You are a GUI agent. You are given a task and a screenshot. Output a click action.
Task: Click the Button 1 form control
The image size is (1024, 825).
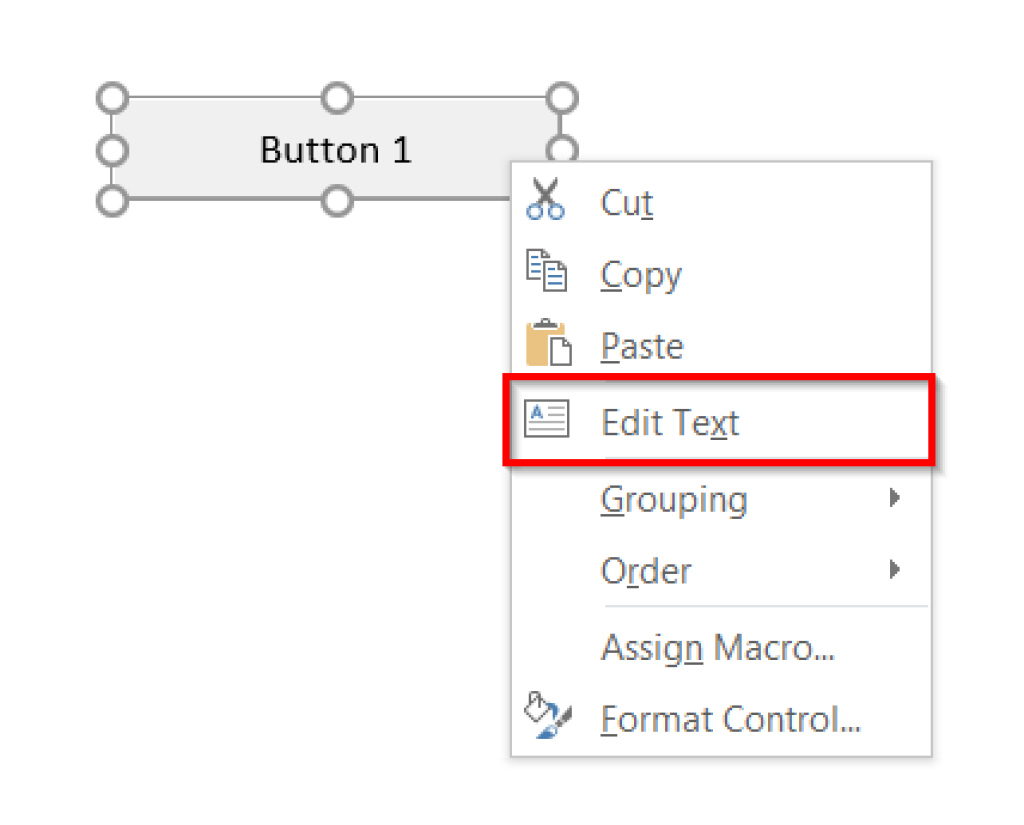(335, 150)
